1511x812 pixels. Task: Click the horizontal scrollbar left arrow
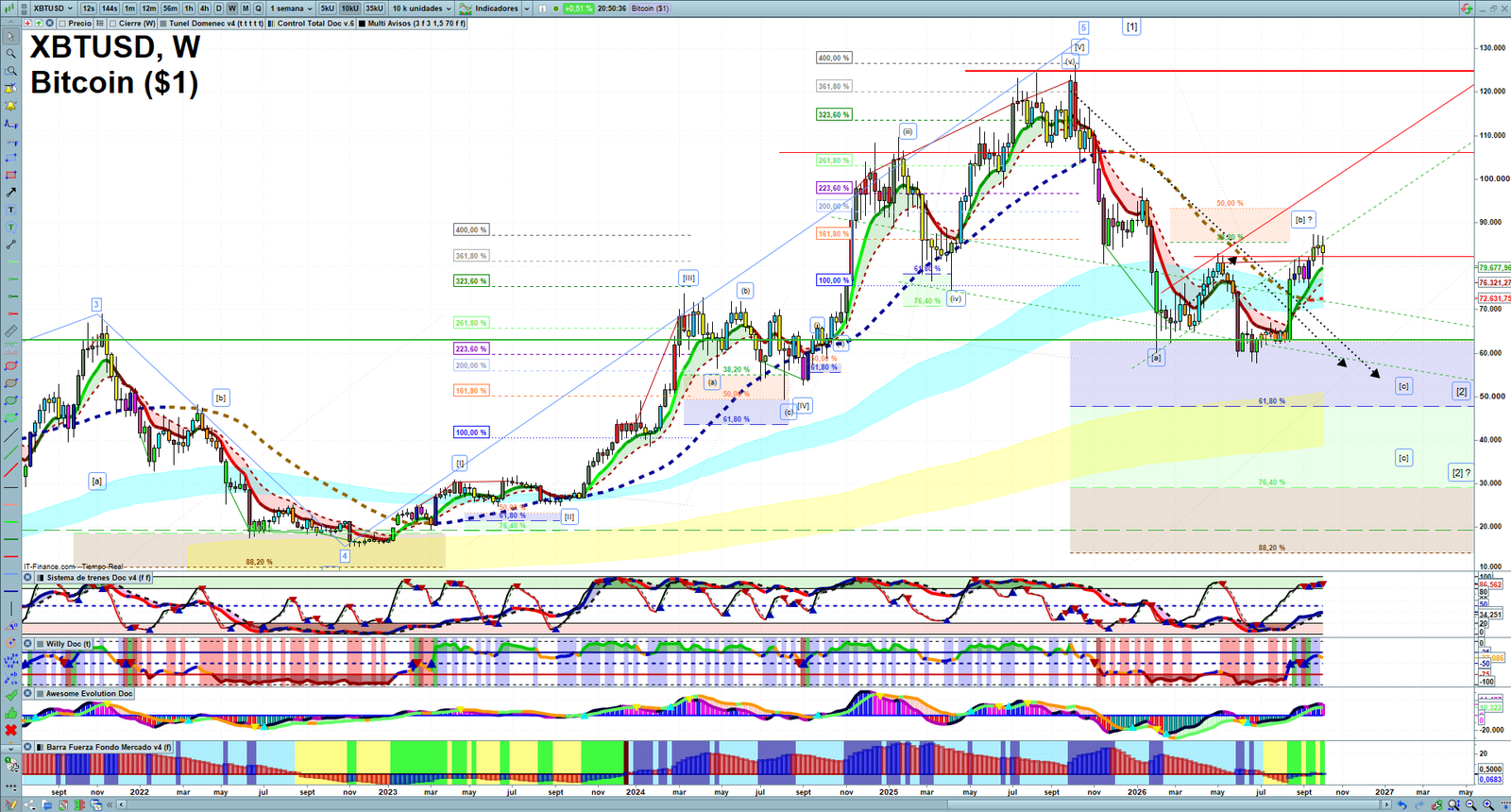(x=121, y=804)
